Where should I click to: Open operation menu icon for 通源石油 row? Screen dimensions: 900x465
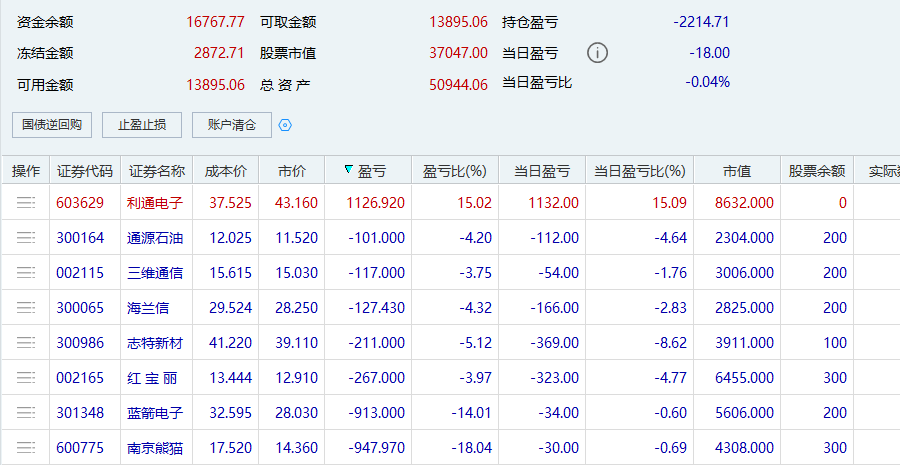pos(26,238)
